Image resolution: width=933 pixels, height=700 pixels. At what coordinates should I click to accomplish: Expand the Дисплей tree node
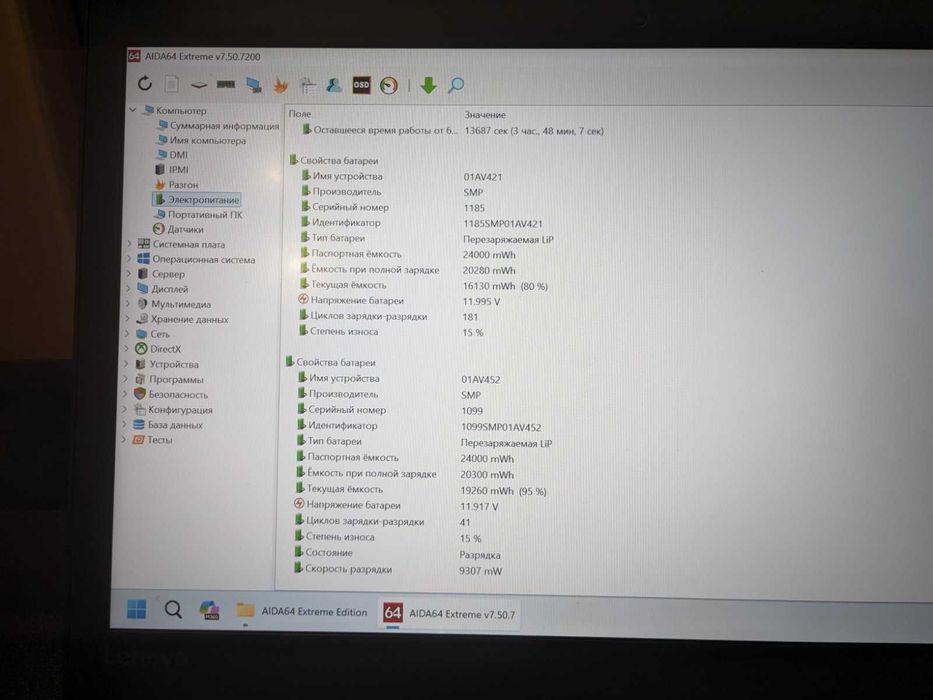[129, 289]
